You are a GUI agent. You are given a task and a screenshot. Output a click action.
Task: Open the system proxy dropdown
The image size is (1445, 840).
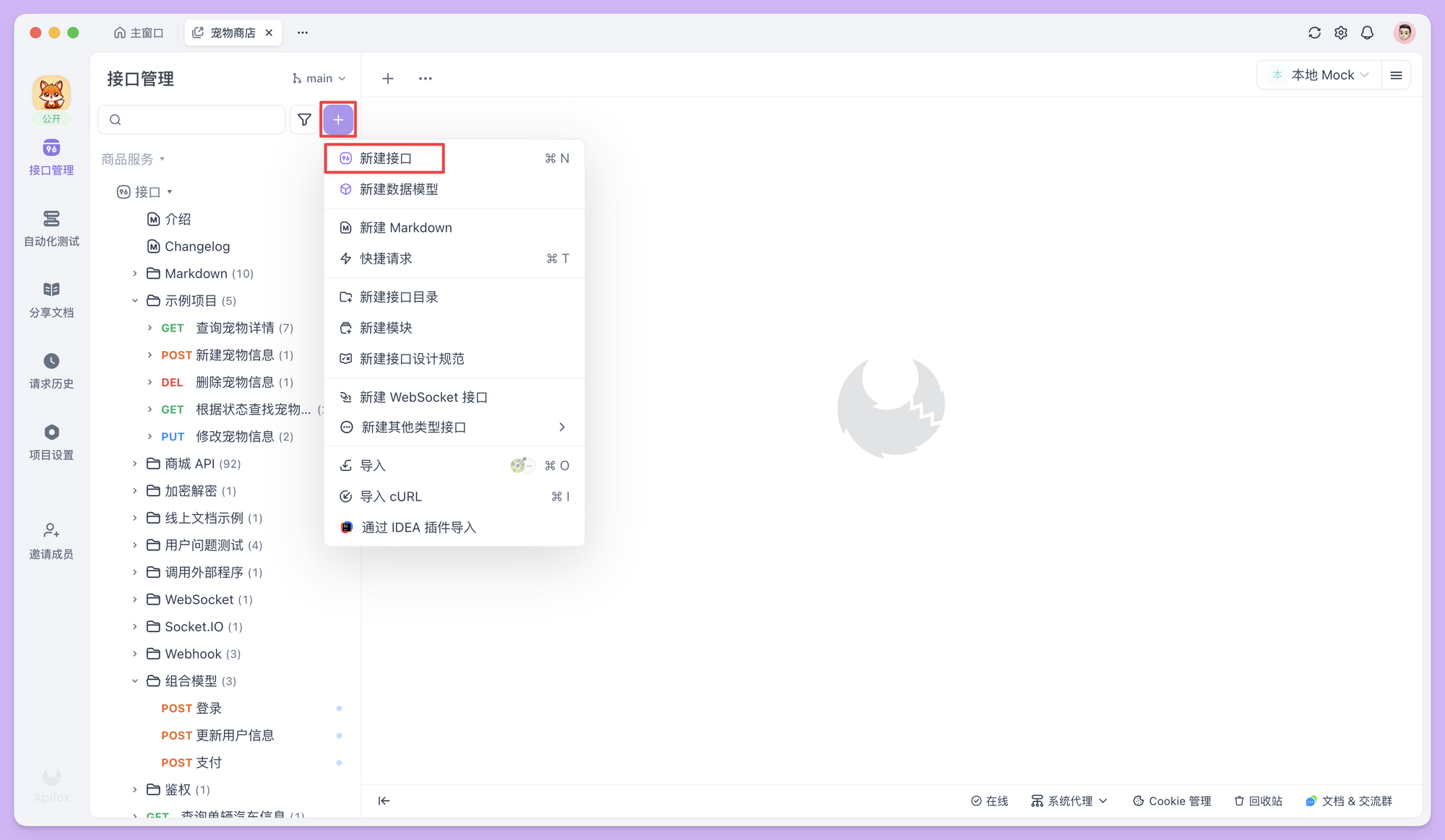[x=1069, y=801]
